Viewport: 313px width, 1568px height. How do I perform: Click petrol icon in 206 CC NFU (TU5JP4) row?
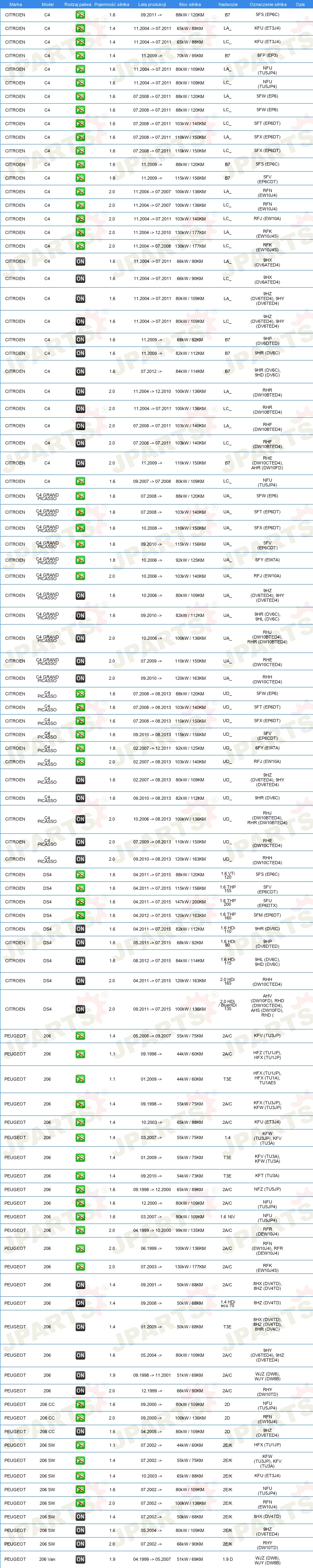coord(80,1404)
